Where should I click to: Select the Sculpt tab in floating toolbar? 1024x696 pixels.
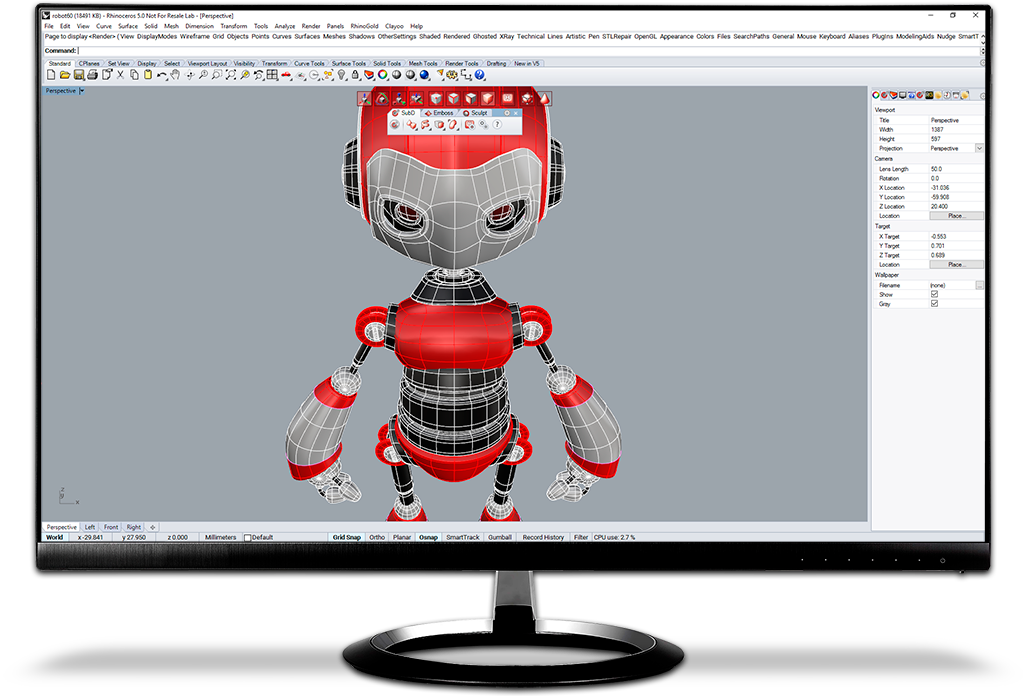click(x=475, y=113)
